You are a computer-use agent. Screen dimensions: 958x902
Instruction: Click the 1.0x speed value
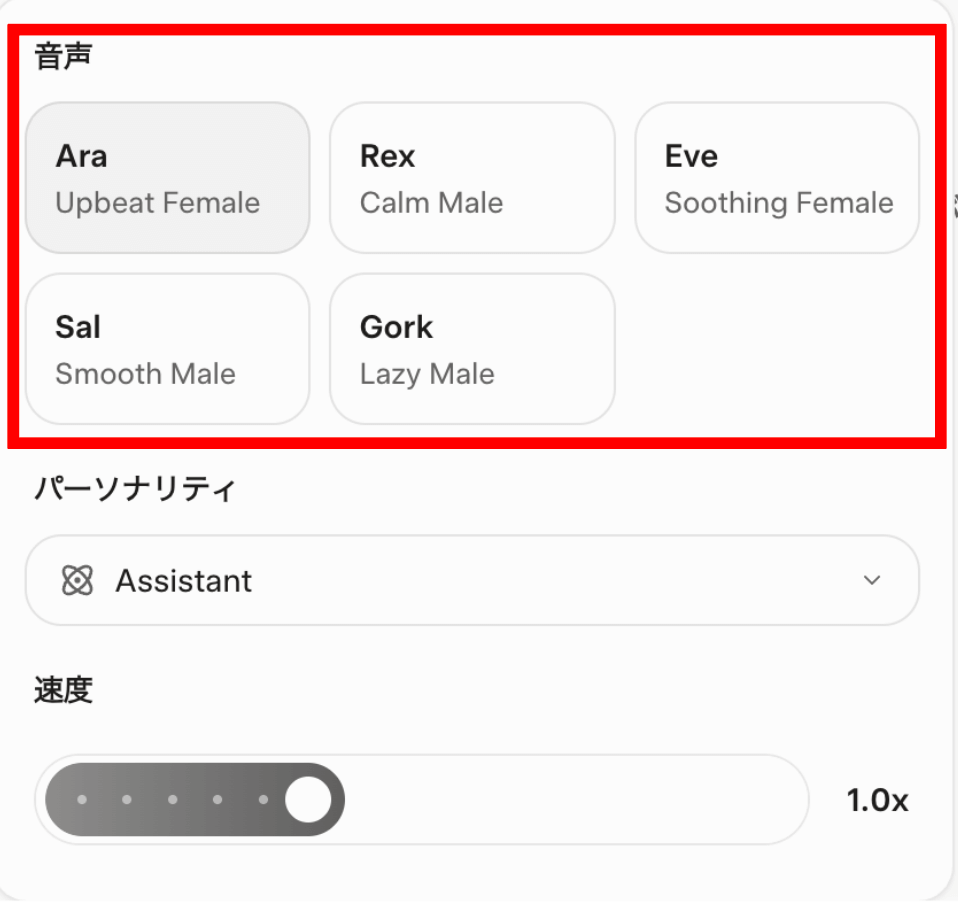(x=877, y=801)
